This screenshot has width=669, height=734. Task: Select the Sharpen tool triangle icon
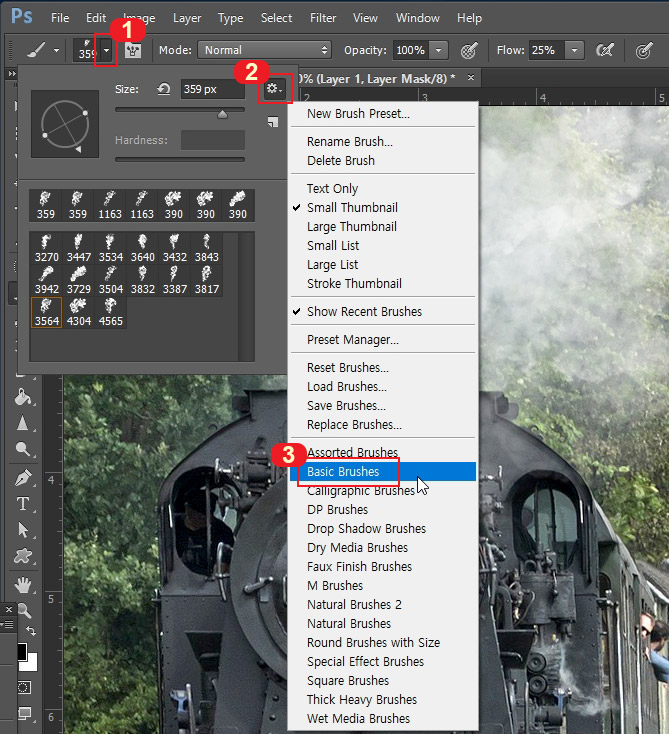click(22, 423)
